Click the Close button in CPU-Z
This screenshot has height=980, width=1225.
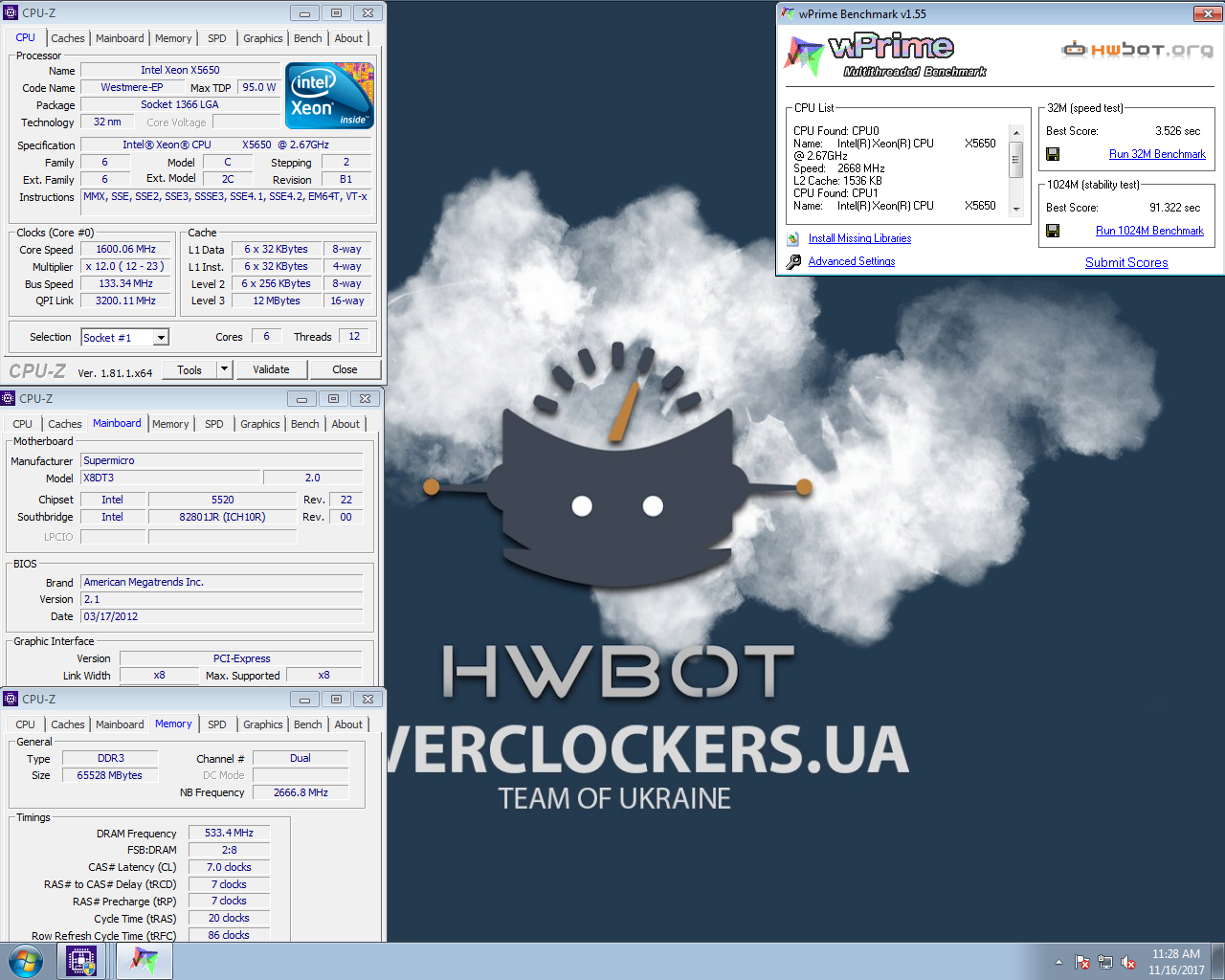pyautogui.click(x=345, y=369)
